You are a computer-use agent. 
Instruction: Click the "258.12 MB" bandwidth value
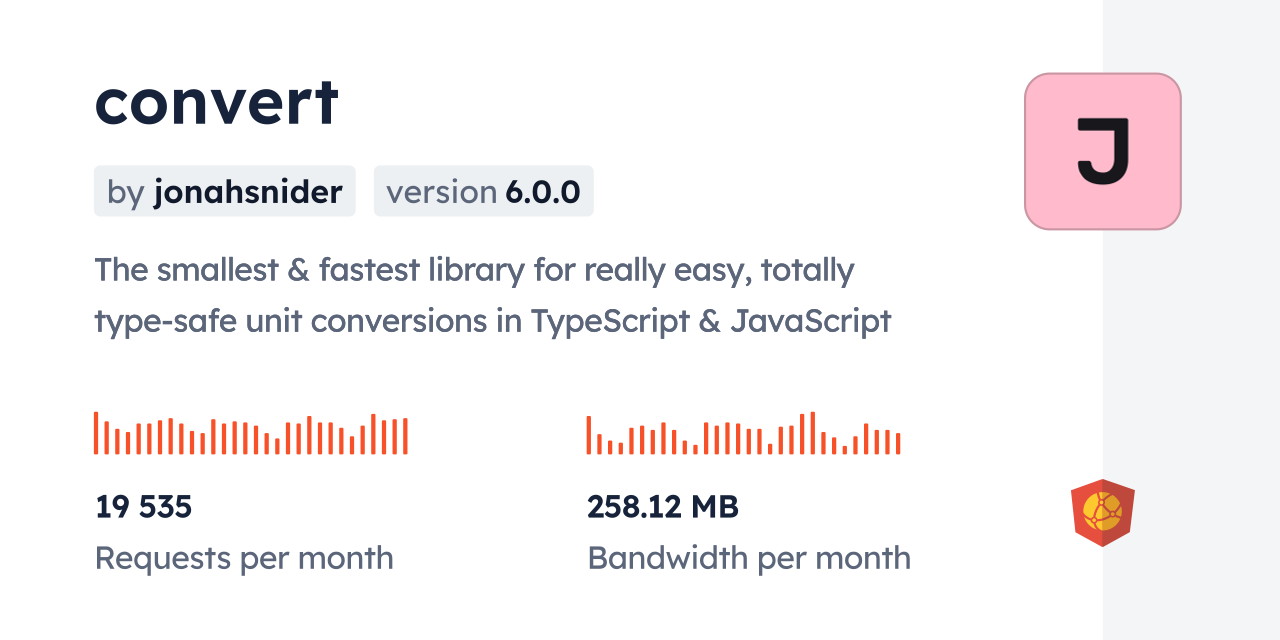click(662, 507)
